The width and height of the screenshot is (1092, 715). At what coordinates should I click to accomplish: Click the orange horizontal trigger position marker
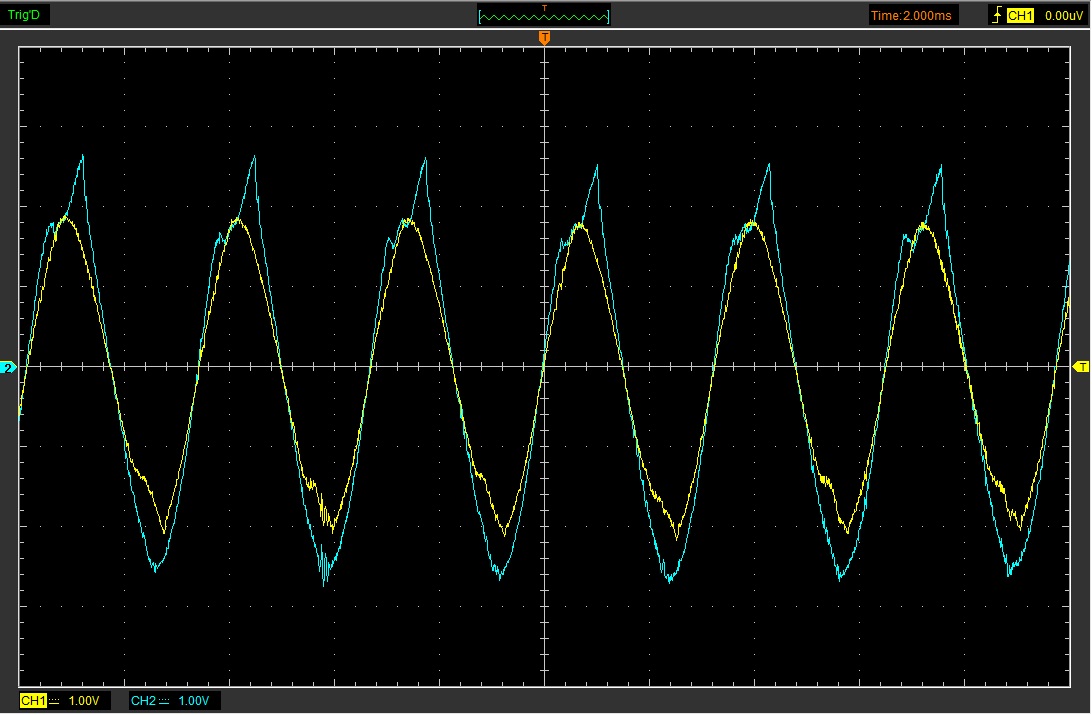click(544, 38)
